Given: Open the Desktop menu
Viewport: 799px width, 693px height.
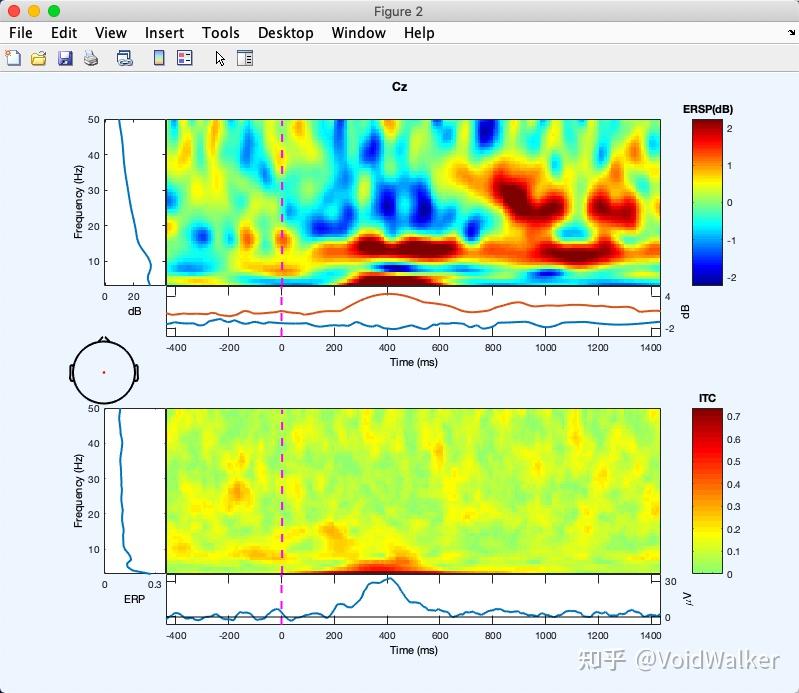Looking at the screenshot, I should point(286,33).
